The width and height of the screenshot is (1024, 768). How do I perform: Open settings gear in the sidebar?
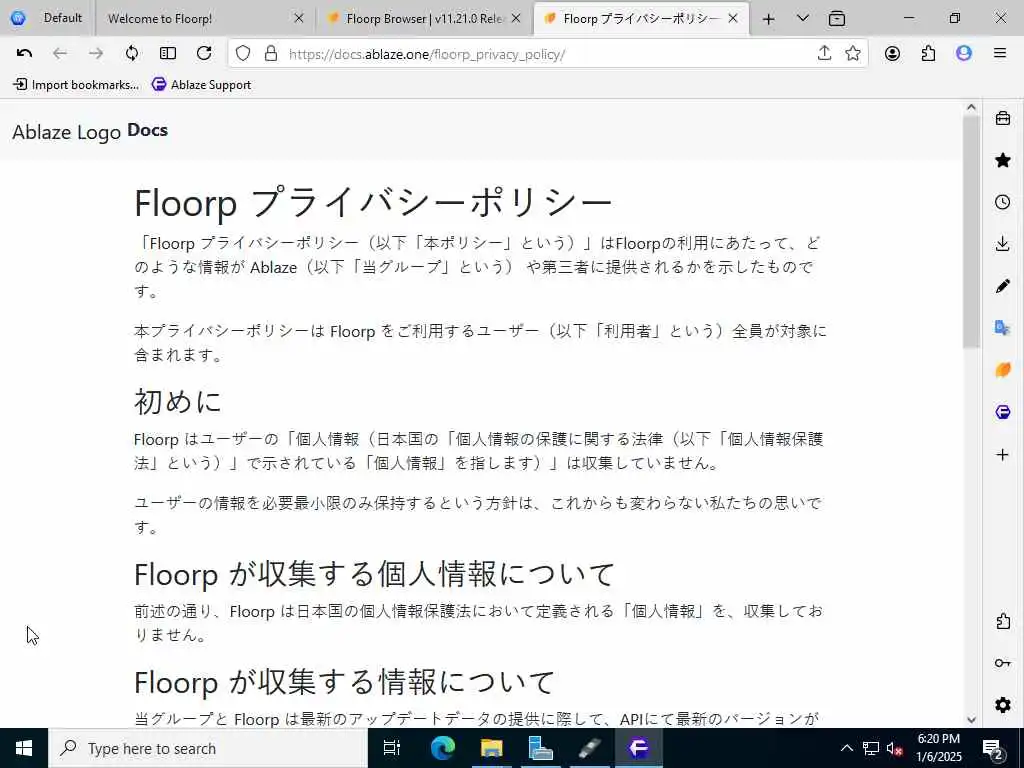(x=1002, y=705)
